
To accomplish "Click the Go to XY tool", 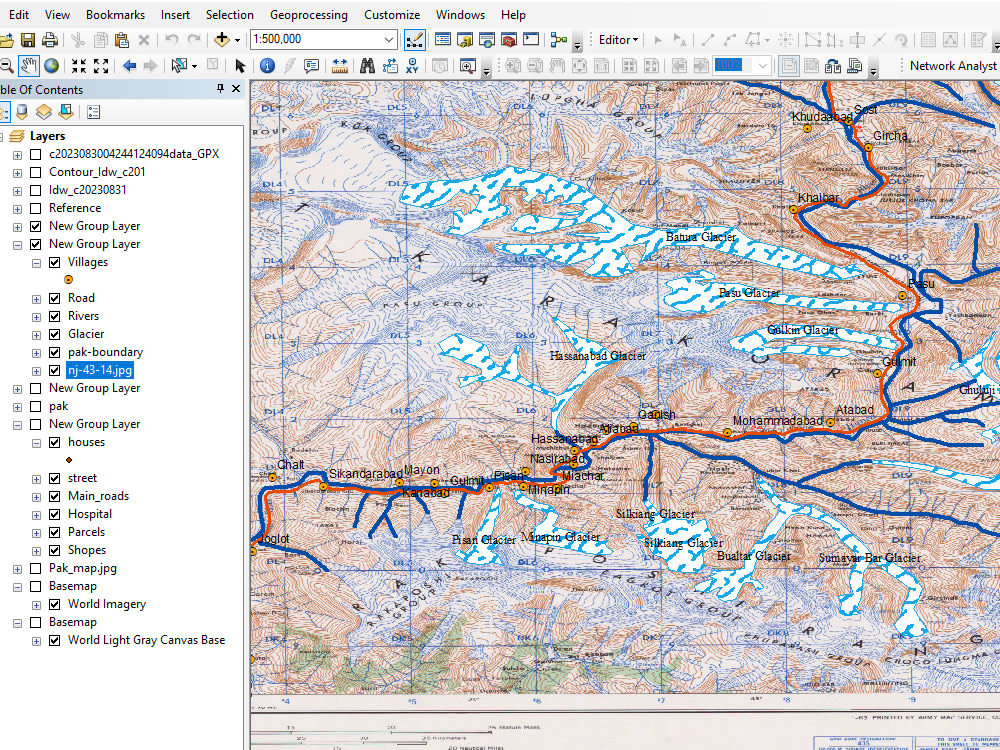I will click(x=412, y=65).
